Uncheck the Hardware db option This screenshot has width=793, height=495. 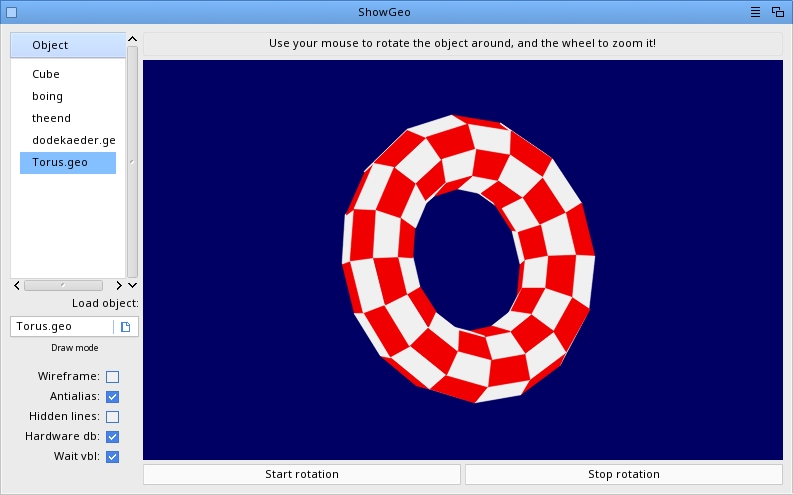[113, 437]
